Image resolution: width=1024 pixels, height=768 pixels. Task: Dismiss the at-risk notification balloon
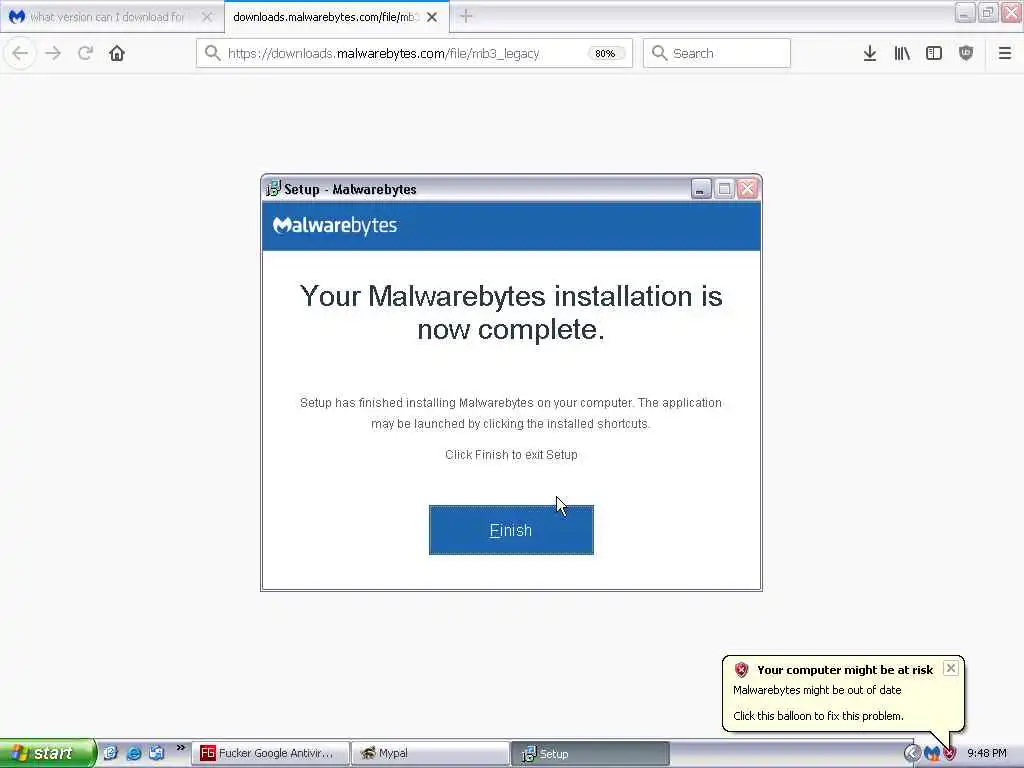(x=951, y=668)
